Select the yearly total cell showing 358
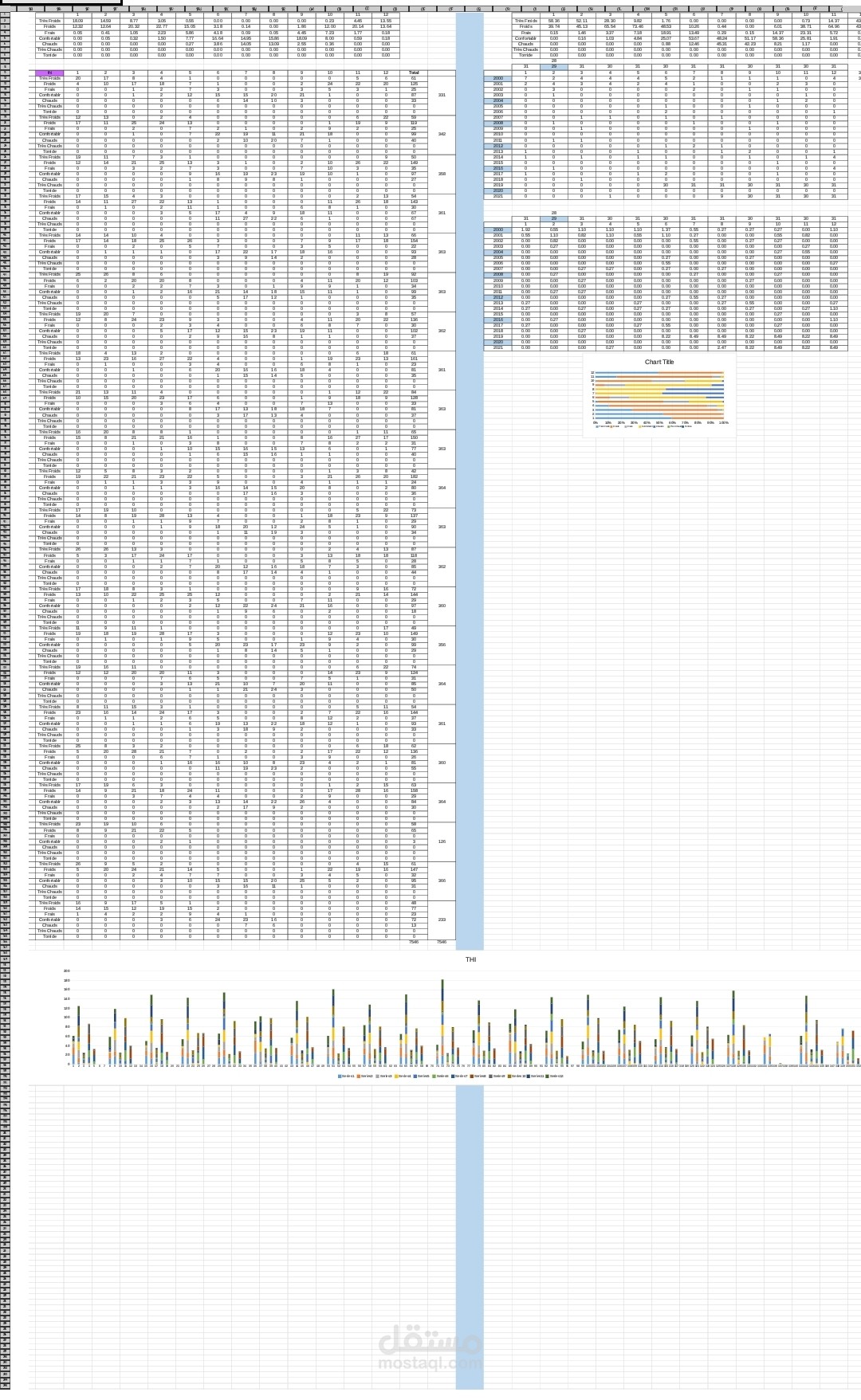 (442, 173)
